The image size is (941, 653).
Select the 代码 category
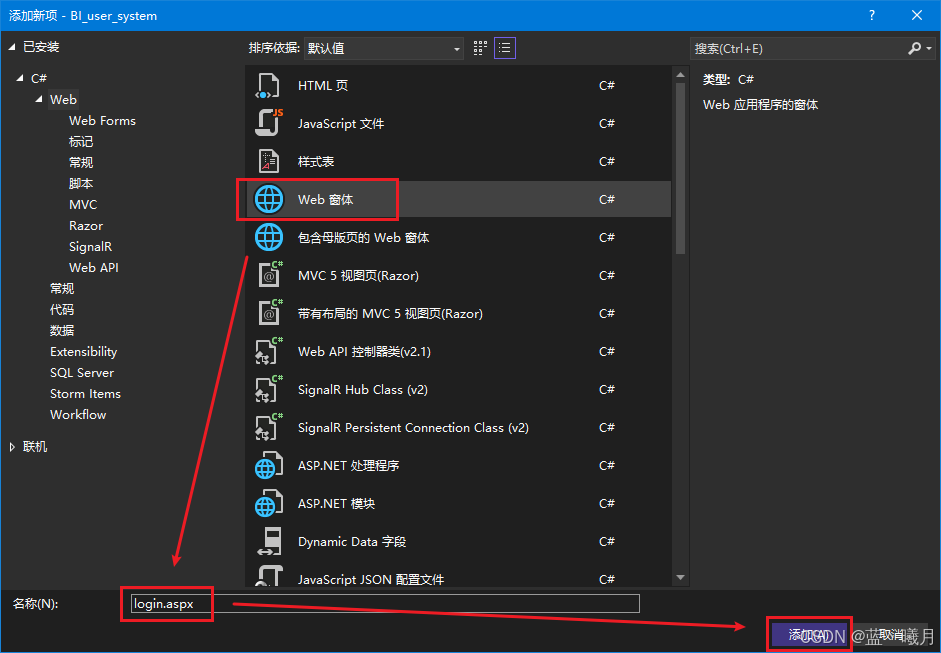pyautogui.click(x=62, y=310)
